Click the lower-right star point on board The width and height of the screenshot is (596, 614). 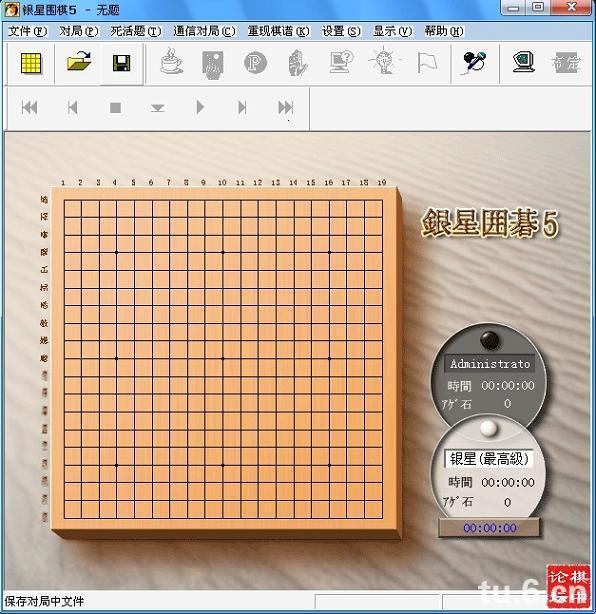[329, 465]
